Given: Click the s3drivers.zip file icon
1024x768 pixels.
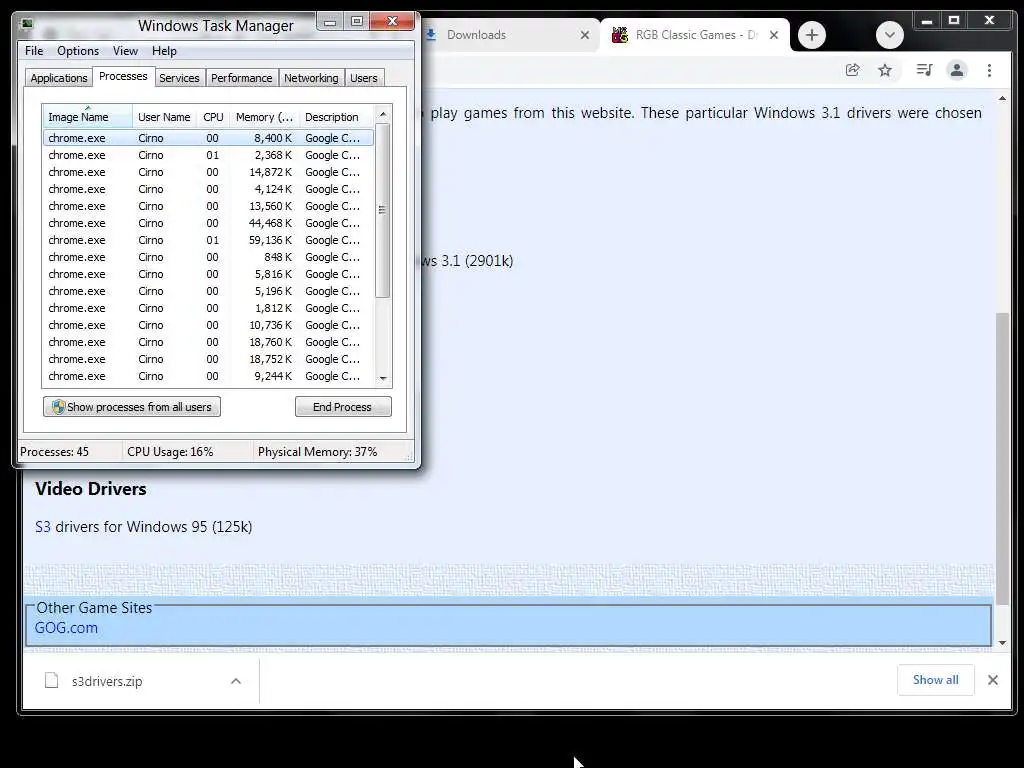Looking at the screenshot, I should click(51, 680).
